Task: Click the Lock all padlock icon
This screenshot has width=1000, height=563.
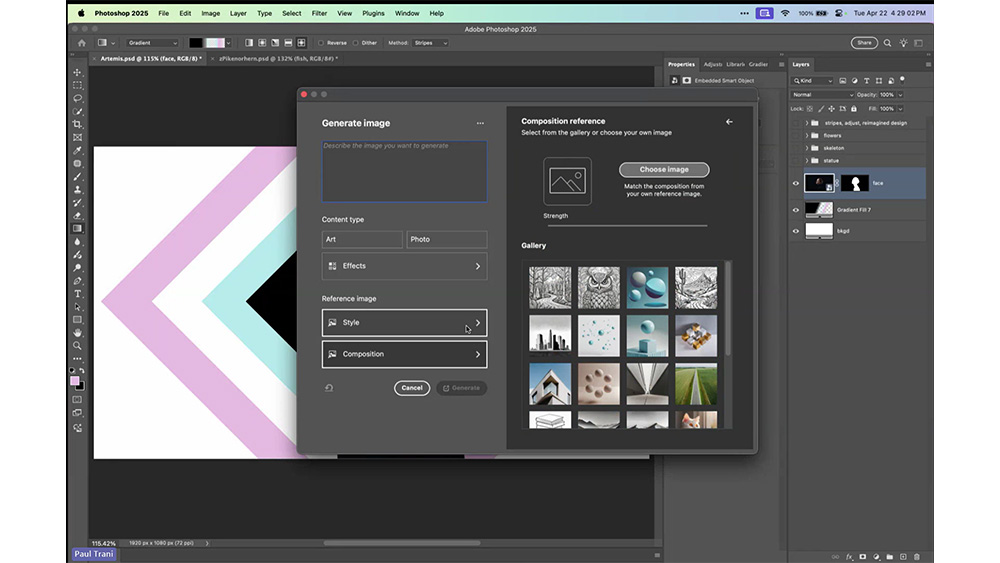Action: 854,109
